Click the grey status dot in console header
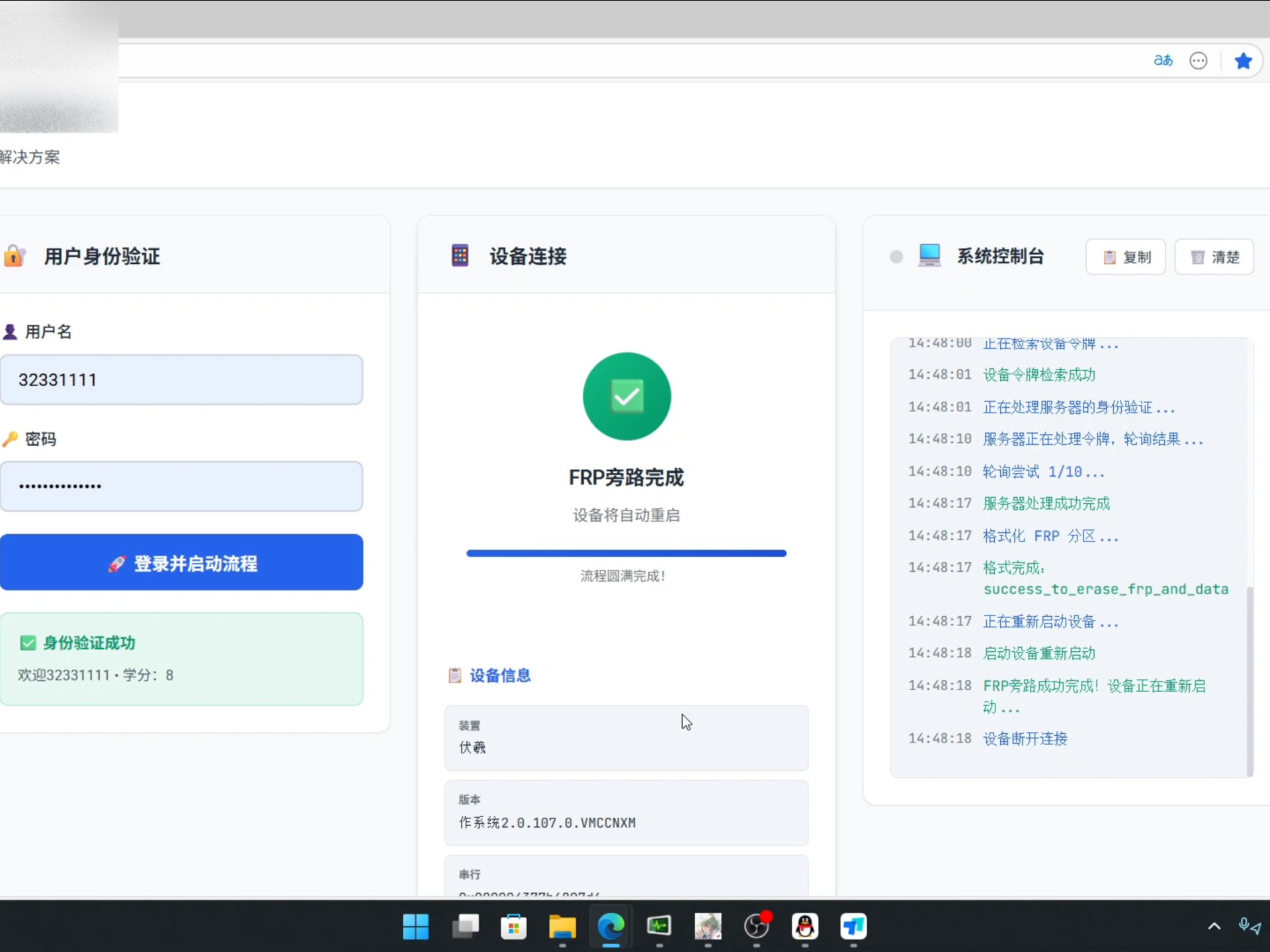The width and height of the screenshot is (1270, 952). point(896,257)
